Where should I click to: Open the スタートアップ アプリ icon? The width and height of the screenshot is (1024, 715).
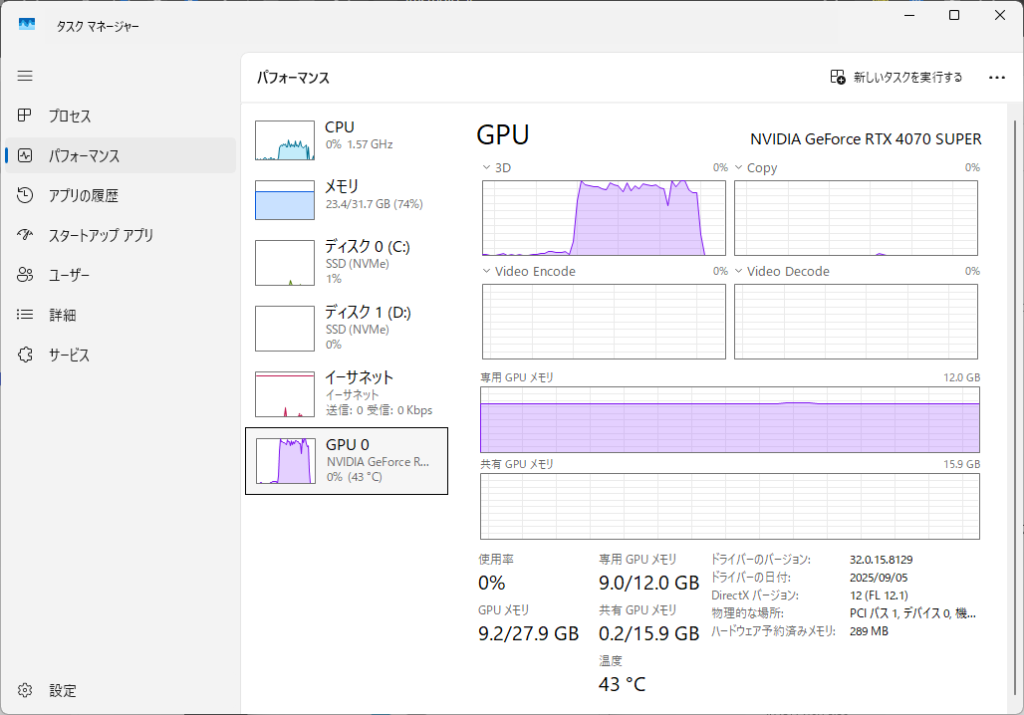(26, 236)
